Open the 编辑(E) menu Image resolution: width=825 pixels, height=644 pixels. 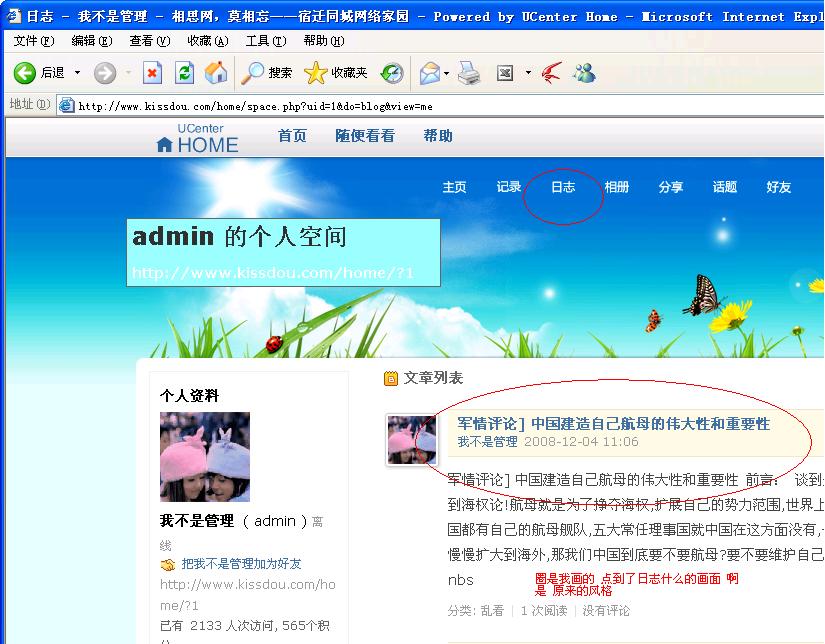[x=92, y=41]
